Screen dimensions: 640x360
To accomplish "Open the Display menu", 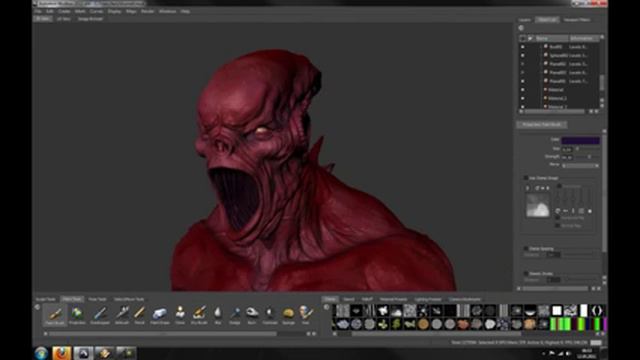I will (x=114, y=11).
